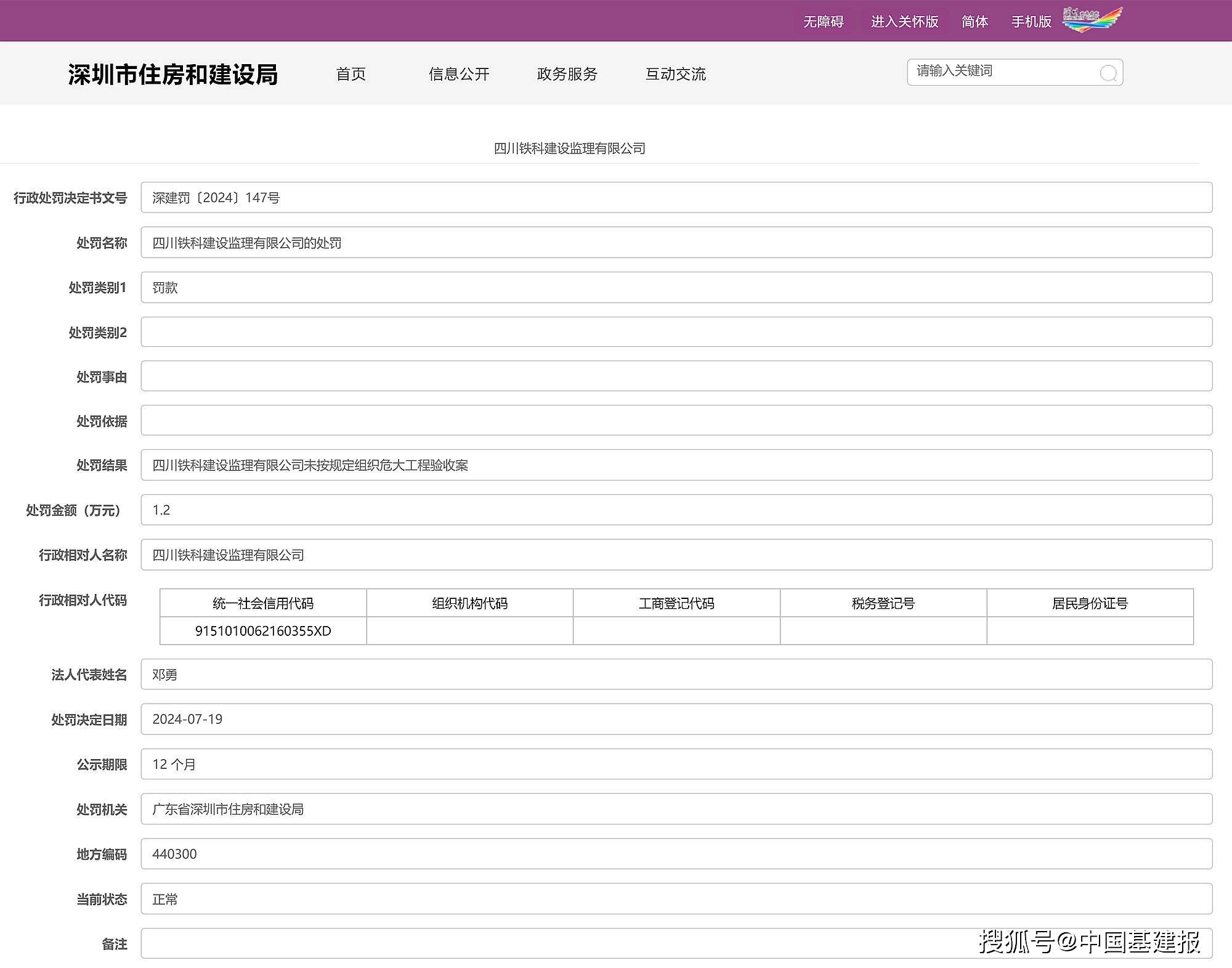The height and width of the screenshot is (968, 1232).
Task: Click the empty 处罚依据 field
Action: click(676, 420)
